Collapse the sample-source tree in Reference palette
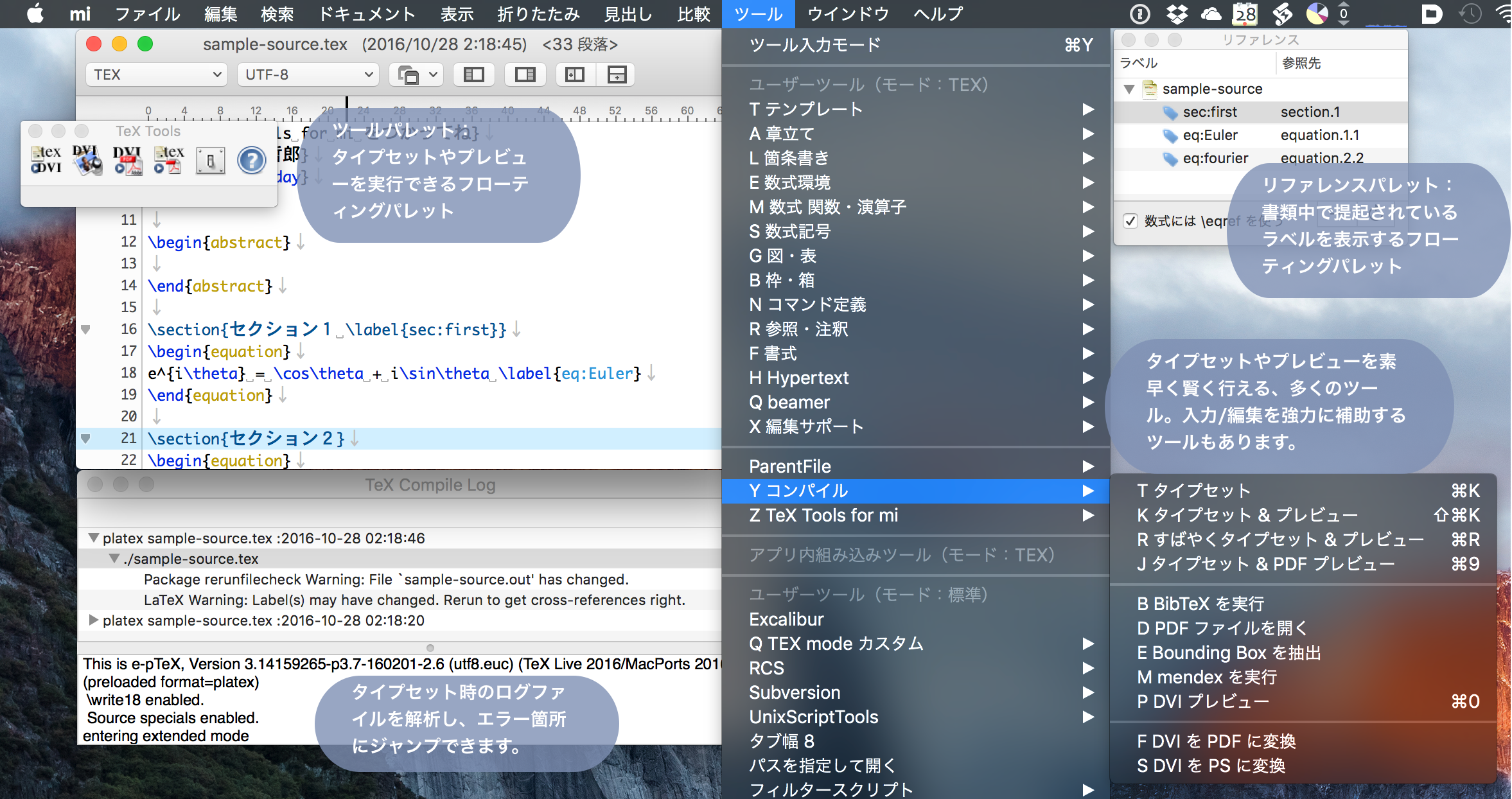The image size is (1512, 799). 1129,89
